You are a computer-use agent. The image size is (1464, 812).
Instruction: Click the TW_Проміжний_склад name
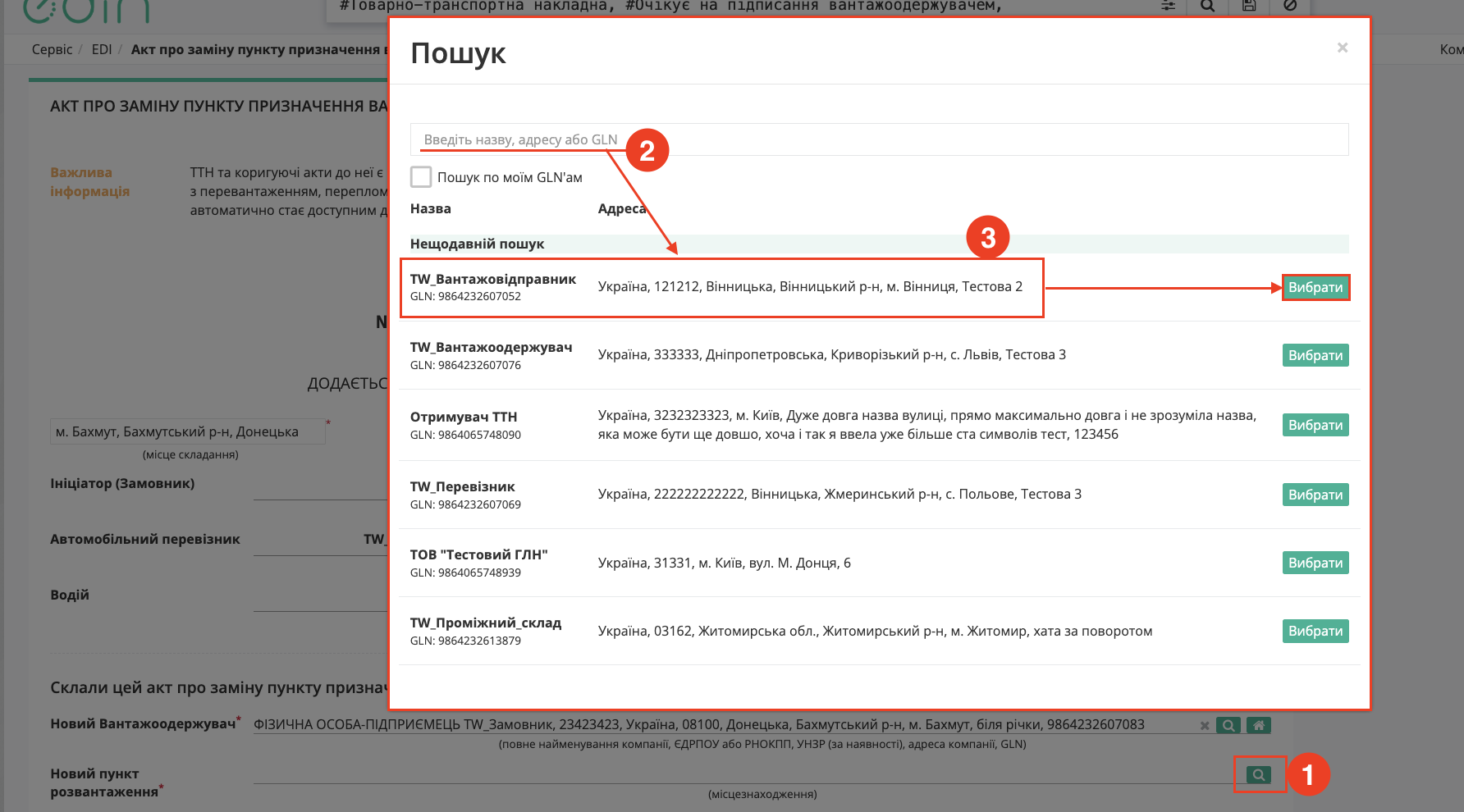(x=486, y=623)
